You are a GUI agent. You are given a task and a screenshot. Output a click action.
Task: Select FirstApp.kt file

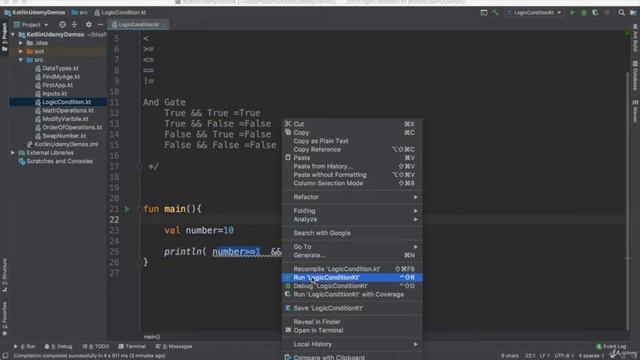[58, 85]
